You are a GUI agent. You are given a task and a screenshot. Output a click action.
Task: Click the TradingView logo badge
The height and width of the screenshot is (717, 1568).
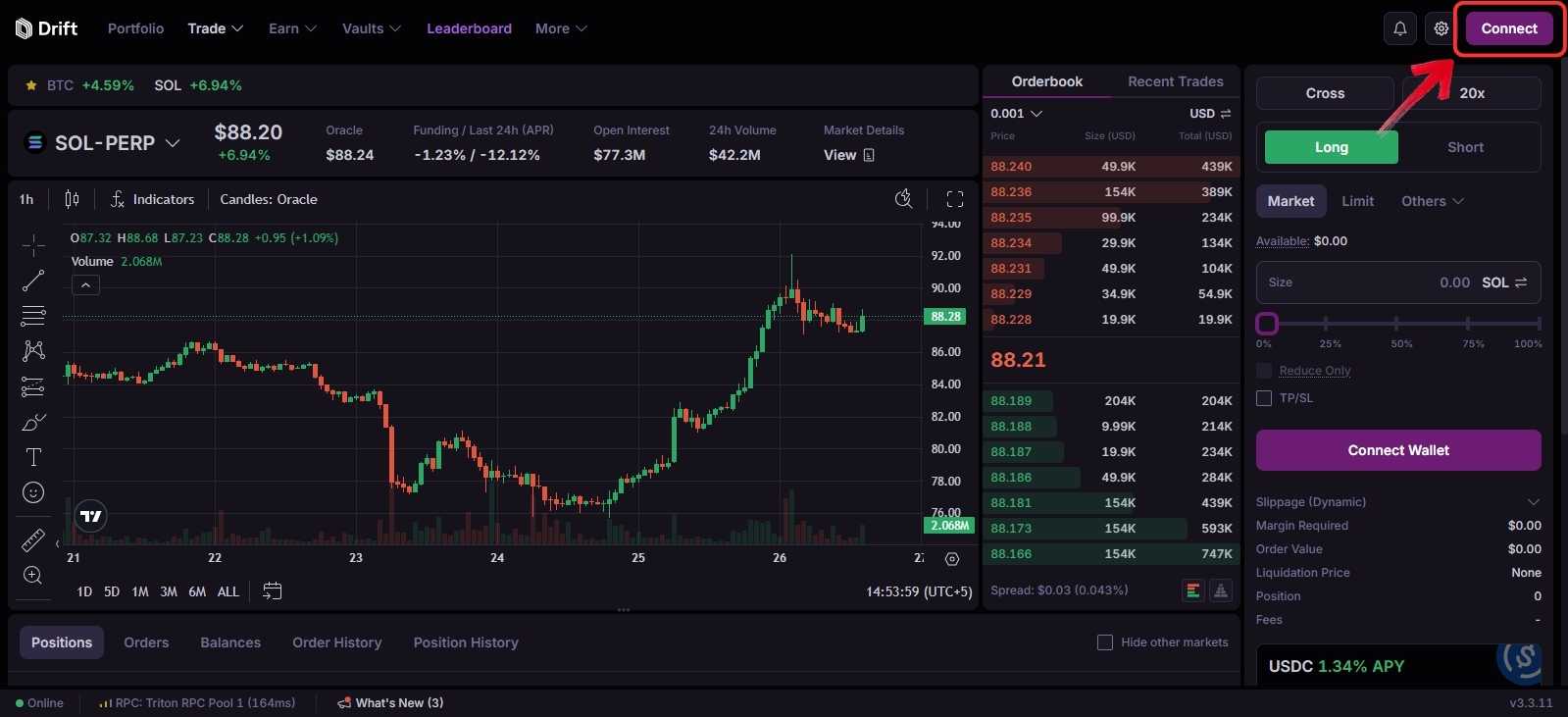point(91,516)
